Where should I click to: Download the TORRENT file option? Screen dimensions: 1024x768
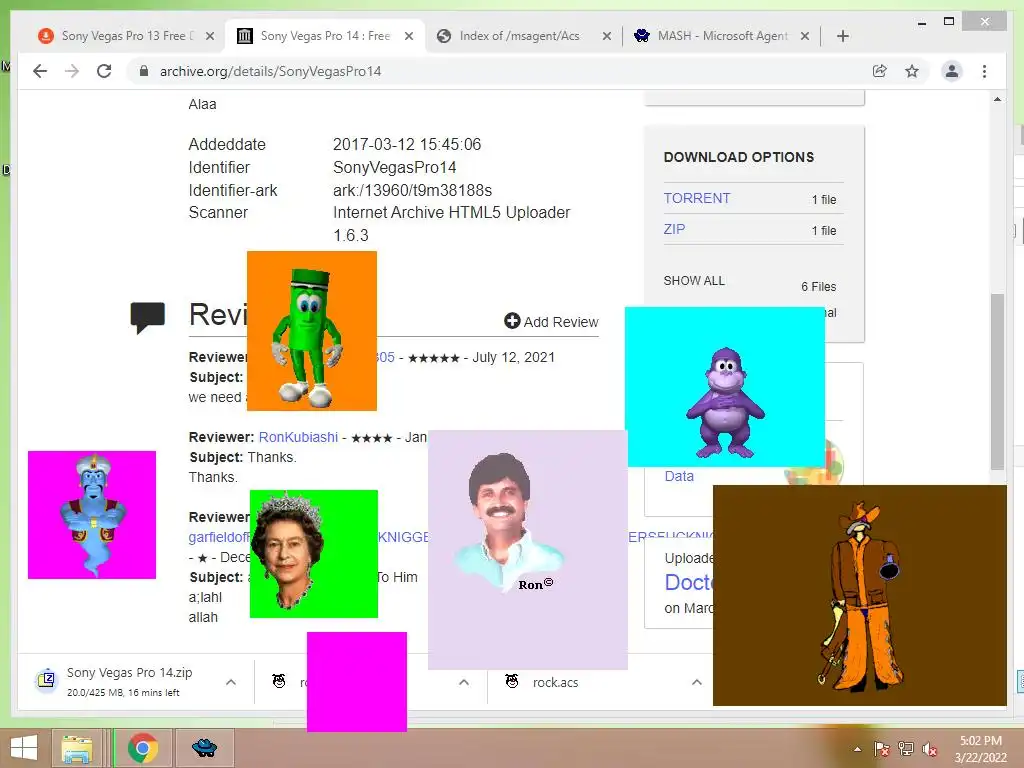[697, 198]
